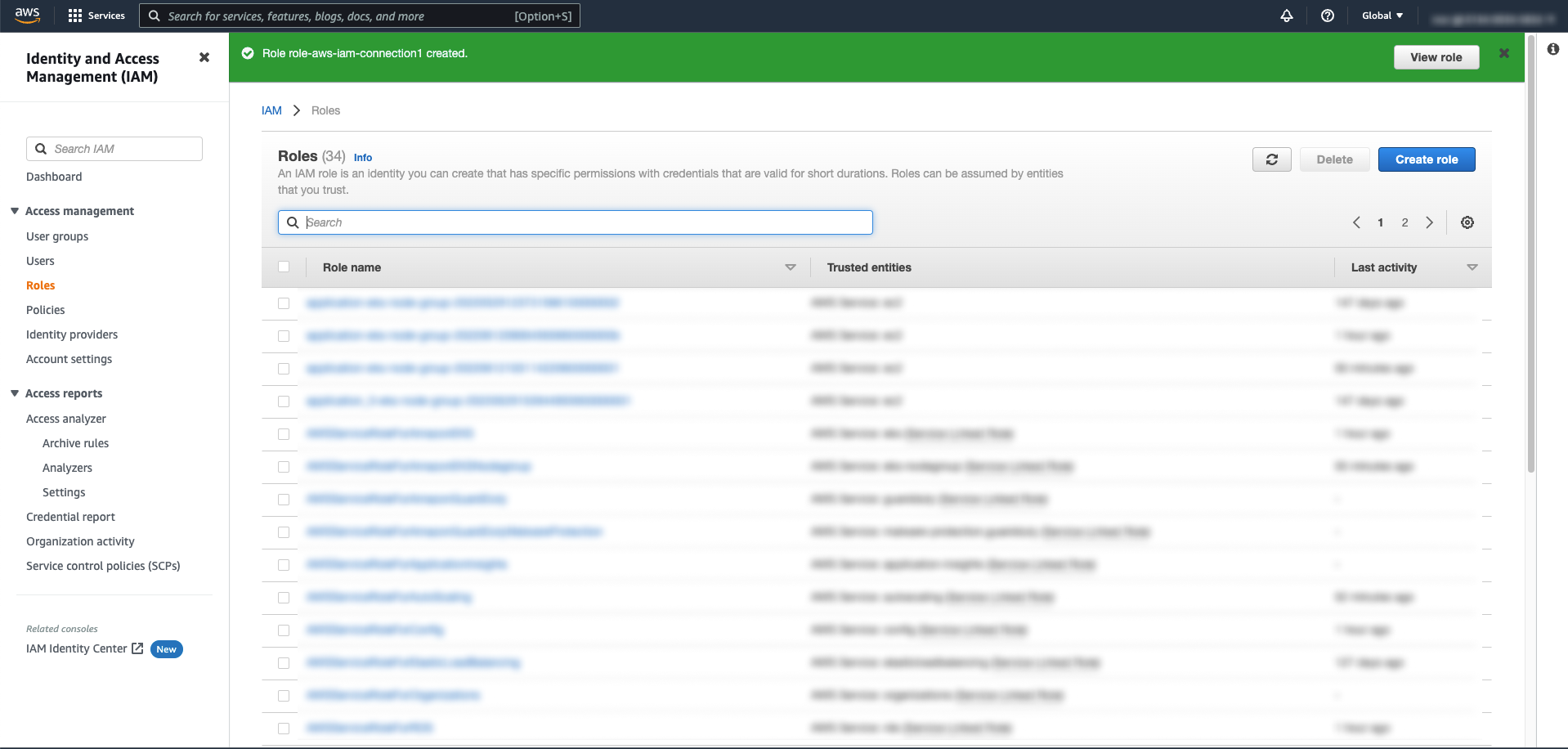This screenshot has height=749, width=1568.
Task: Collapse the Access reports section
Action: pyautogui.click(x=15, y=393)
